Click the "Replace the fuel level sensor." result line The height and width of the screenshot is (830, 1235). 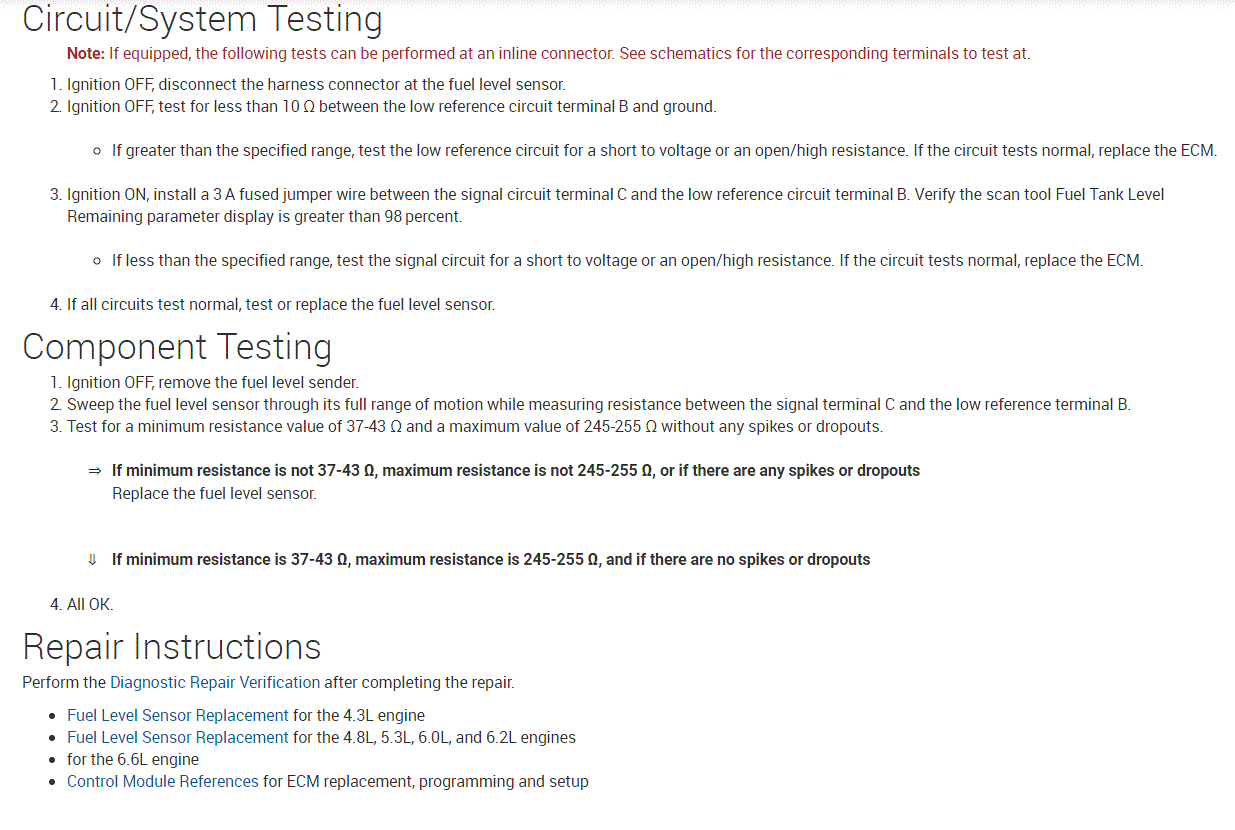(214, 494)
